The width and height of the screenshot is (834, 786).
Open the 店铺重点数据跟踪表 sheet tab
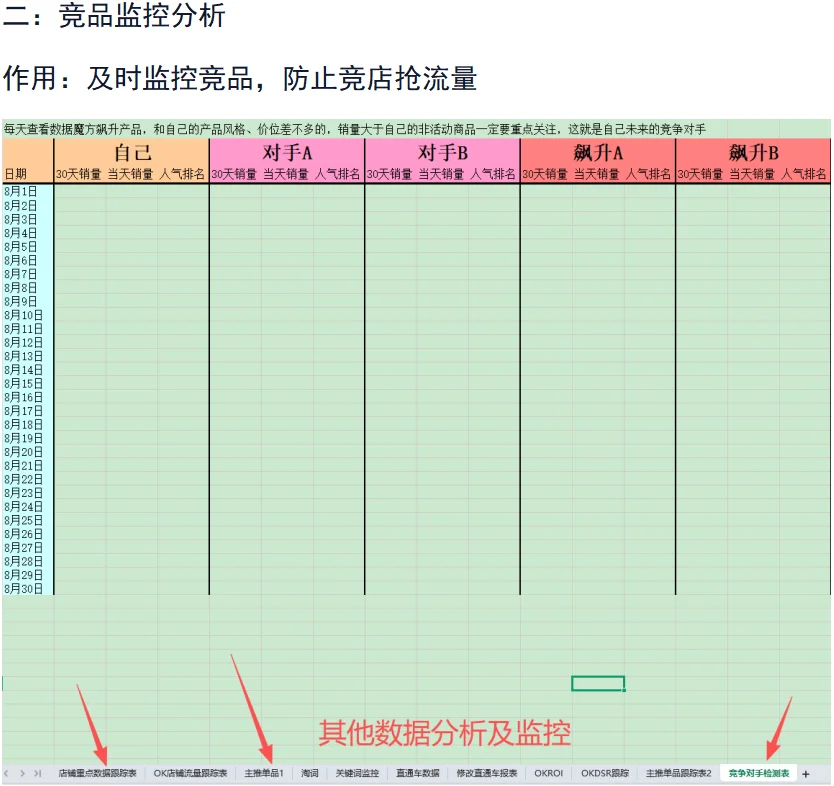point(97,773)
